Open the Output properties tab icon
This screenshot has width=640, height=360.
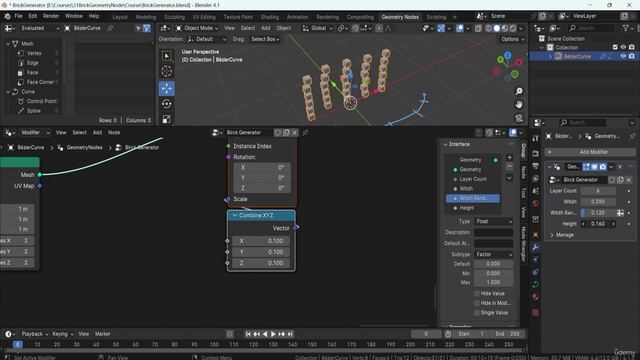[536, 166]
